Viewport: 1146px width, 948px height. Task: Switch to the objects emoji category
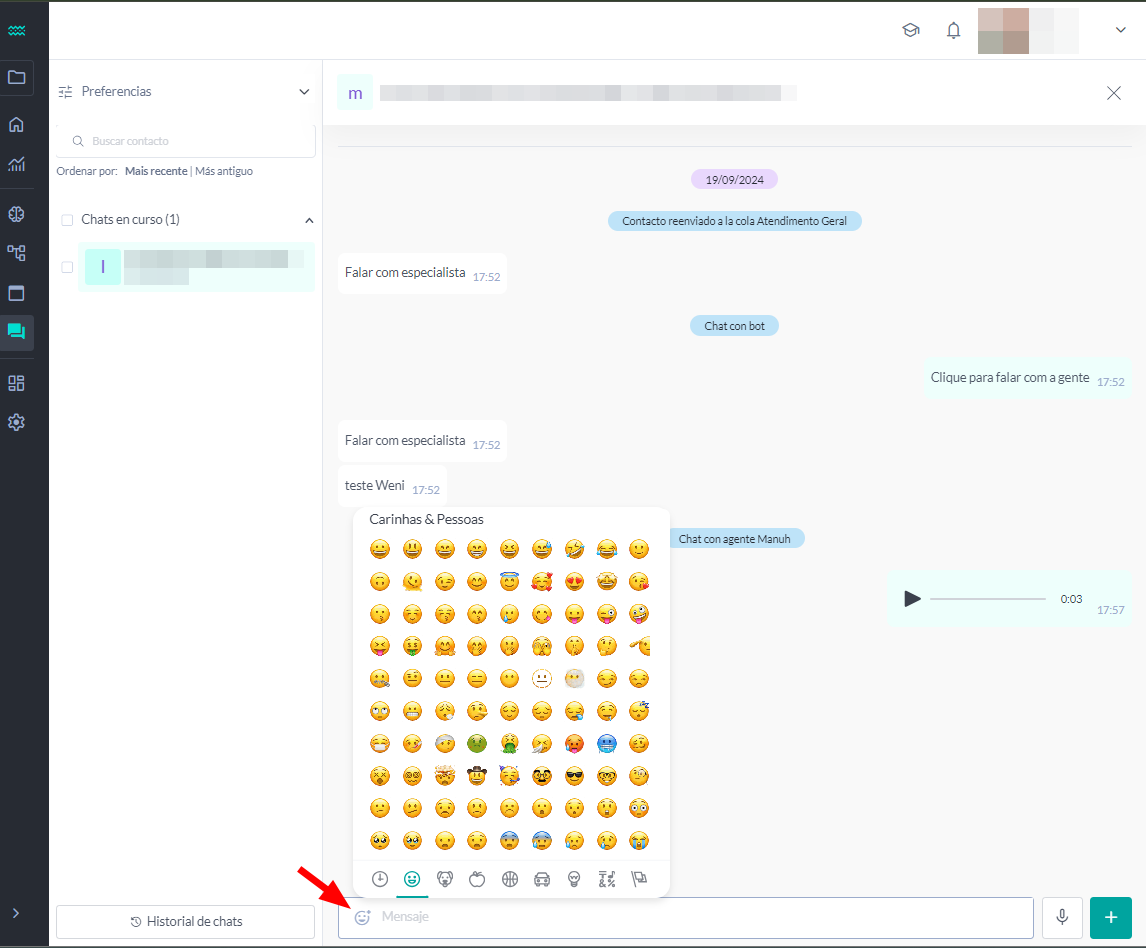pyautogui.click(x=574, y=879)
